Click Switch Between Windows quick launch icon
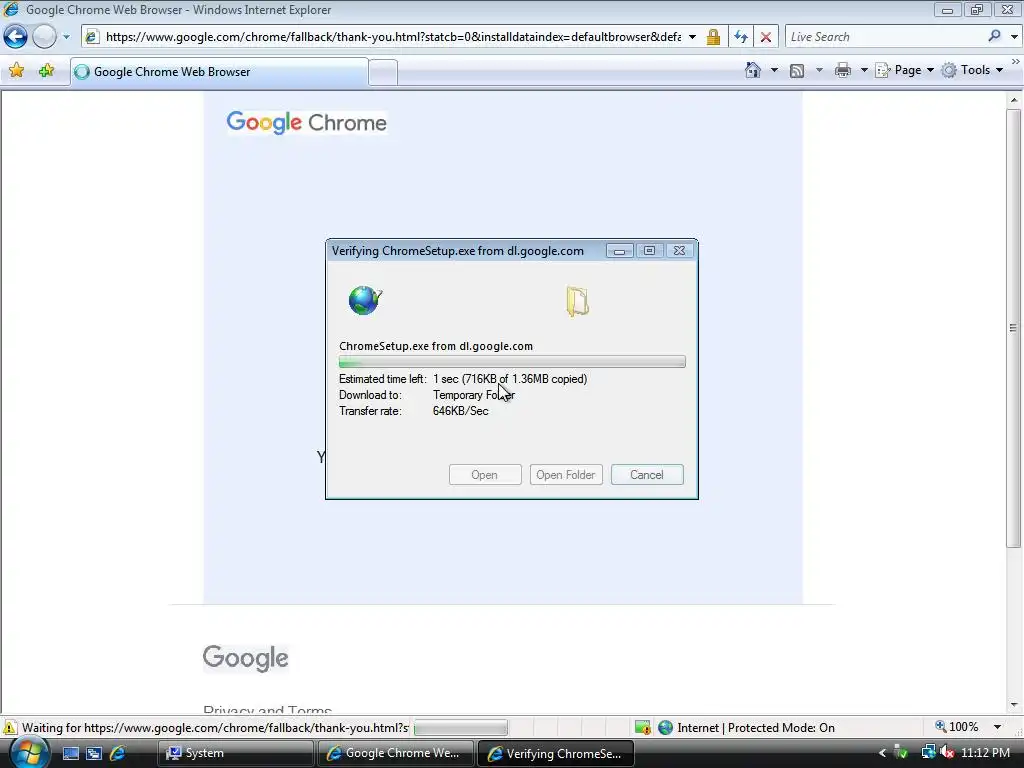1024x768 pixels. point(94,753)
